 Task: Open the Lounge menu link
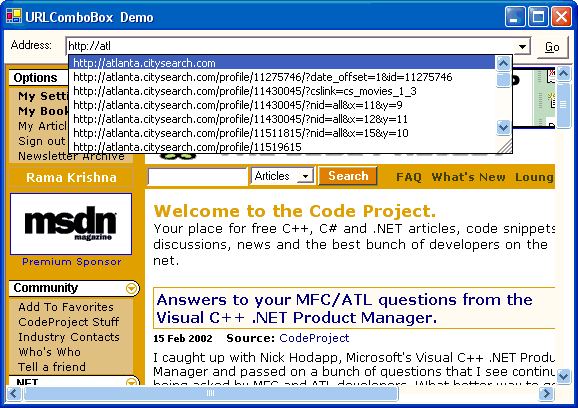534,177
